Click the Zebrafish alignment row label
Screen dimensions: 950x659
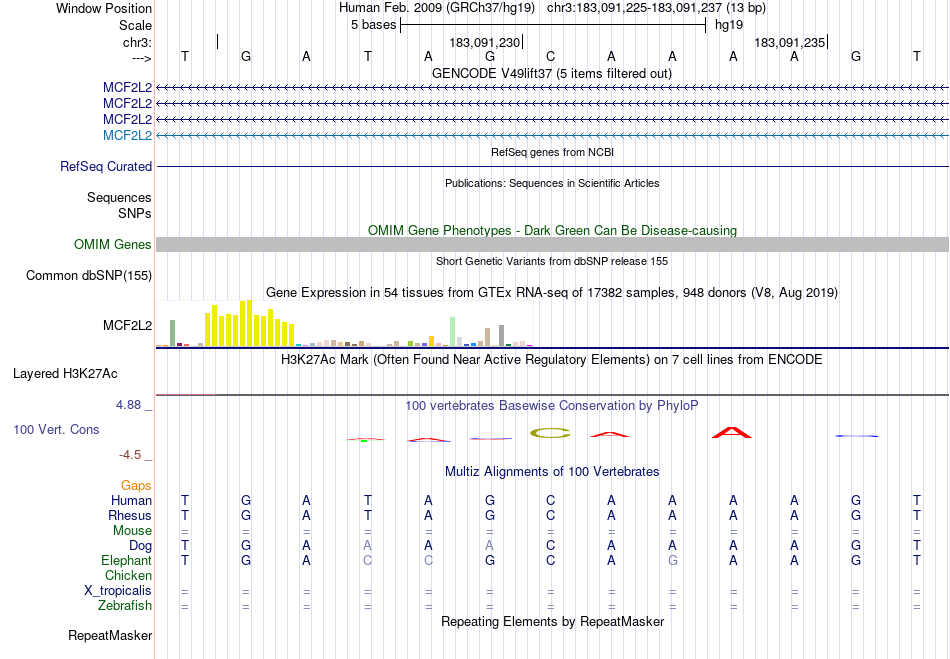(125, 605)
